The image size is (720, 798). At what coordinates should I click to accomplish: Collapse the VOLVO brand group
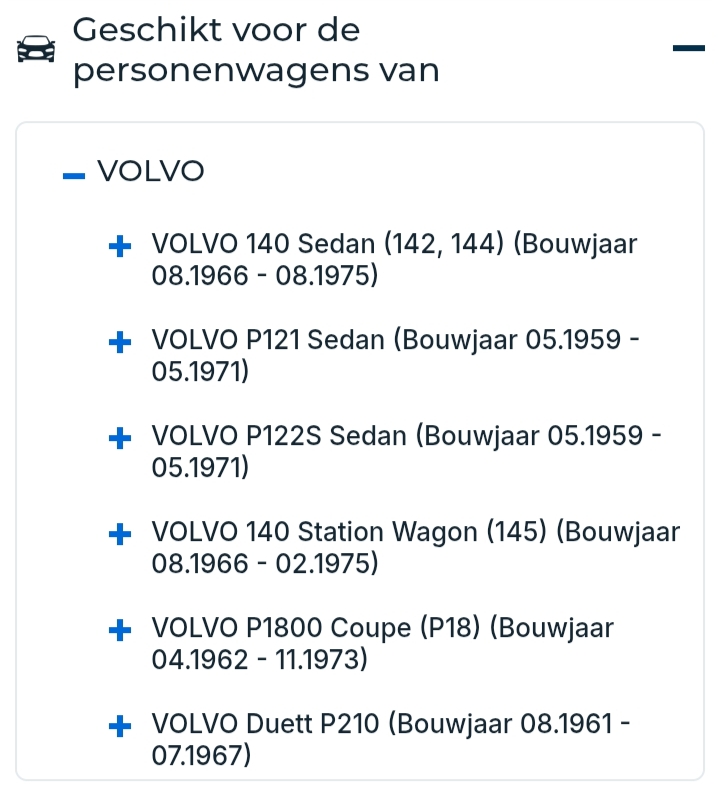coord(74,174)
